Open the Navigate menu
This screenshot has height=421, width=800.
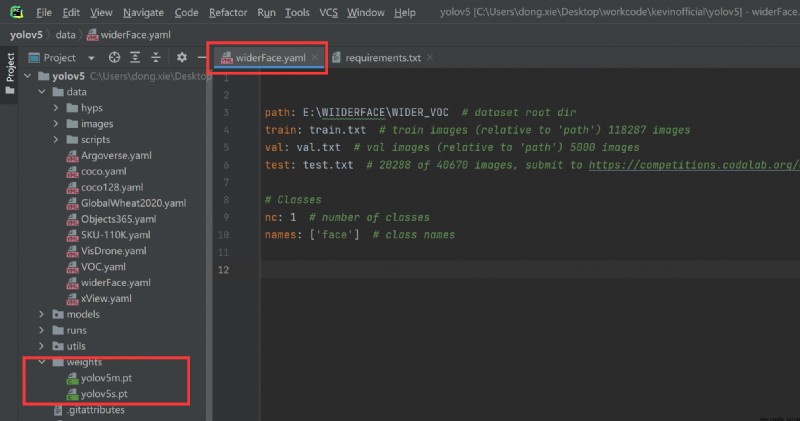pyautogui.click(x=143, y=12)
